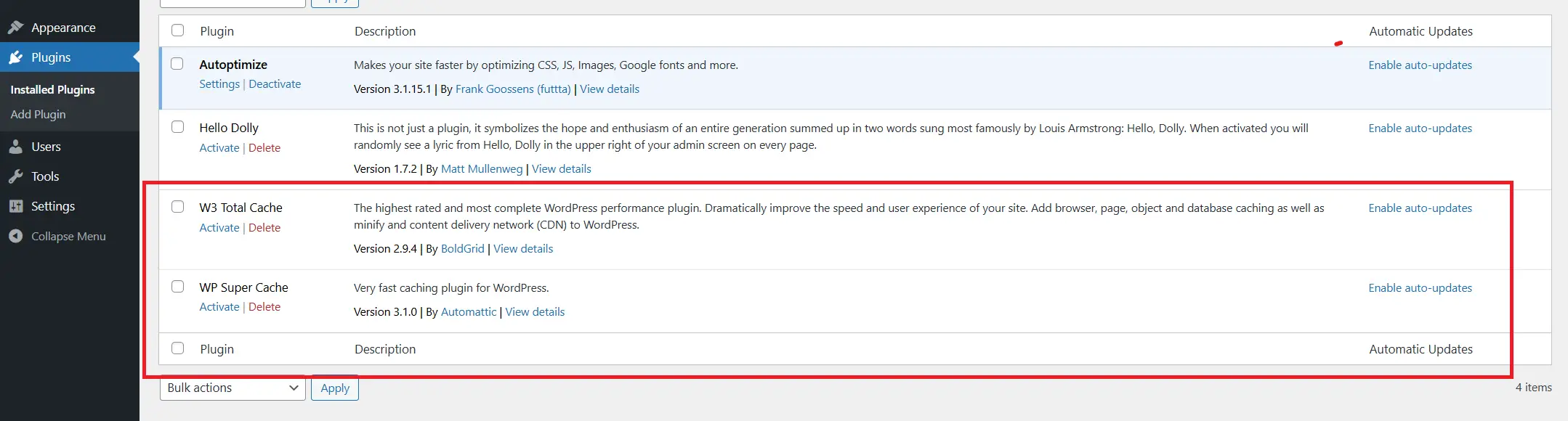Click the Collapse Menu arrow icon
This screenshot has height=421, width=1568.
coord(15,236)
